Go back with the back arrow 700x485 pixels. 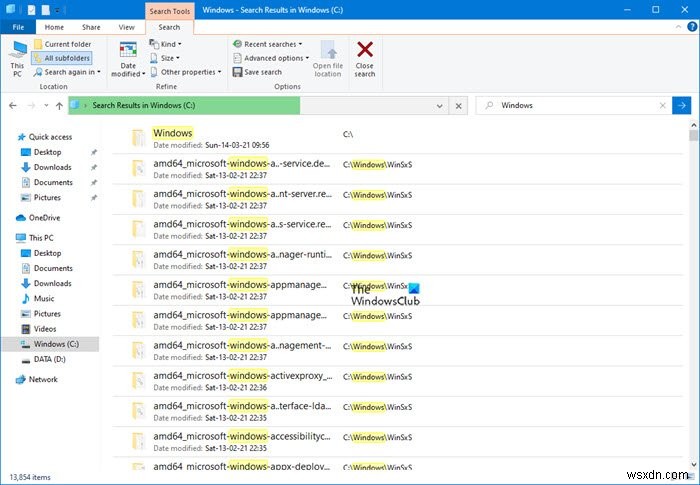[x=13, y=106]
